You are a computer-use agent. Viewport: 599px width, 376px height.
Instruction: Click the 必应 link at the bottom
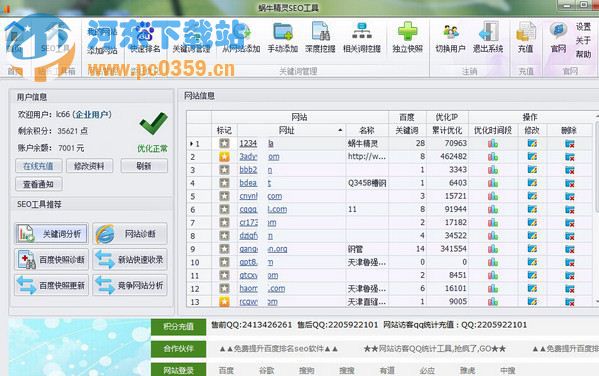[x=427, y=370]
